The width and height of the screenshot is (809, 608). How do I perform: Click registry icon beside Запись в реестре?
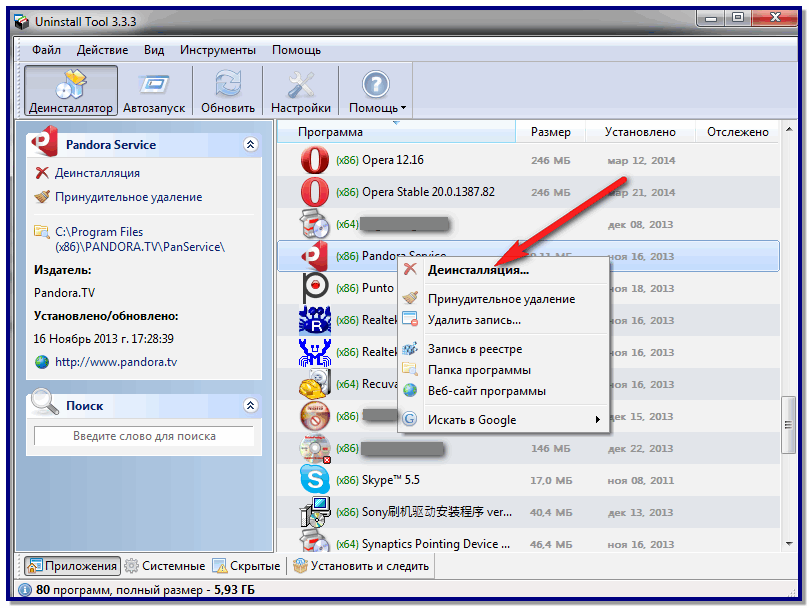[410, 348]
